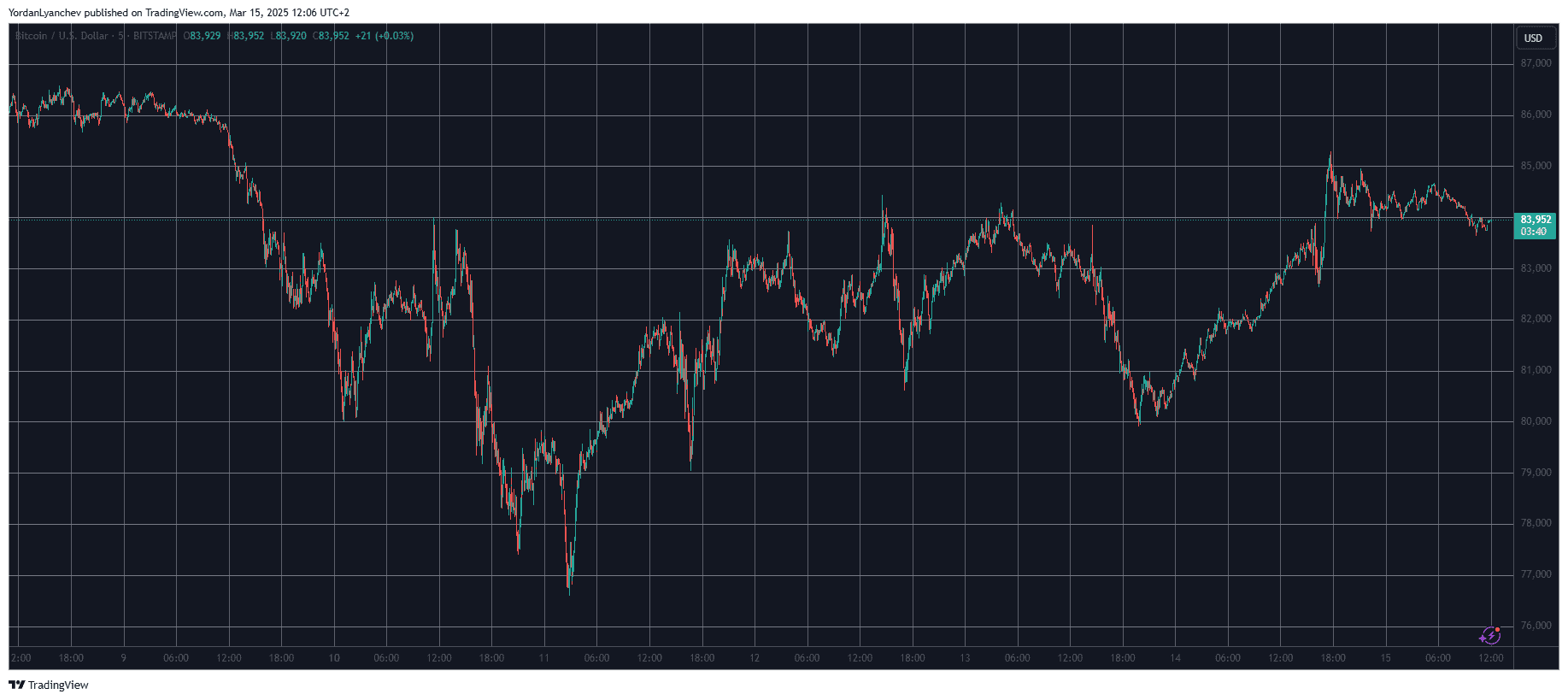
Task: Click the high value H83,952
Action: coord(246,36)
